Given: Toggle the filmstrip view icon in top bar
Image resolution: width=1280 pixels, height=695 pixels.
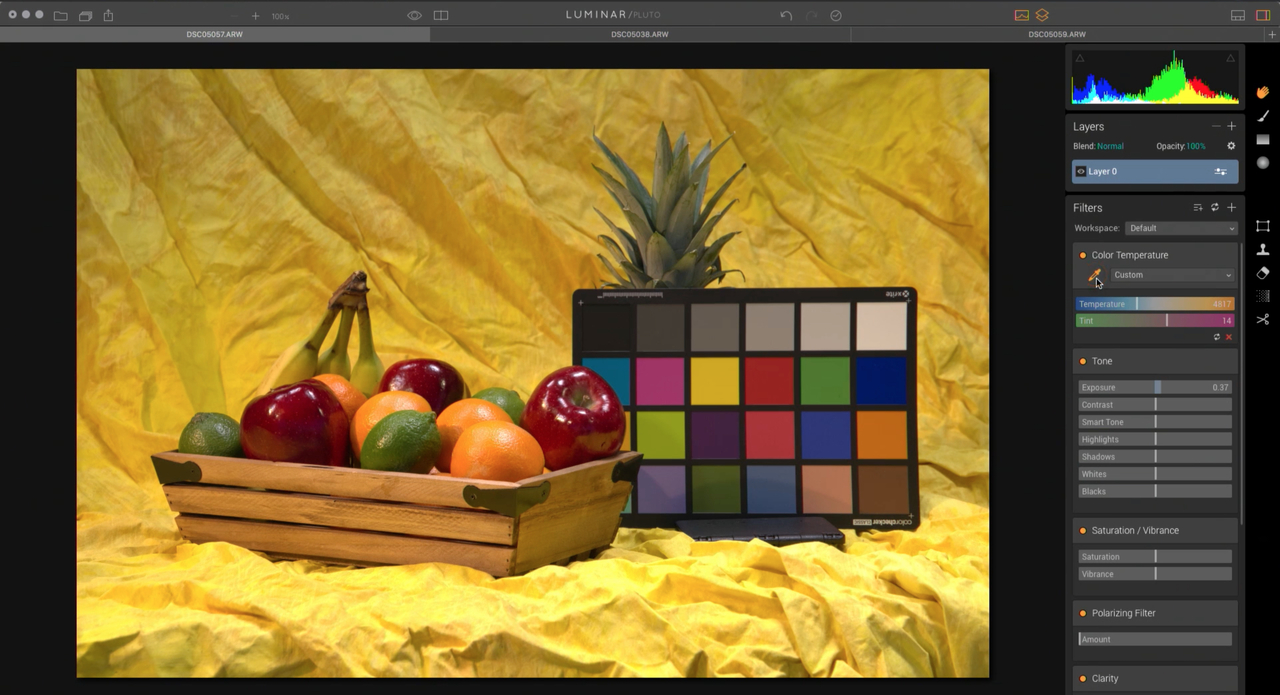Looking at the screenshot, I should [x=1237, y=14].
